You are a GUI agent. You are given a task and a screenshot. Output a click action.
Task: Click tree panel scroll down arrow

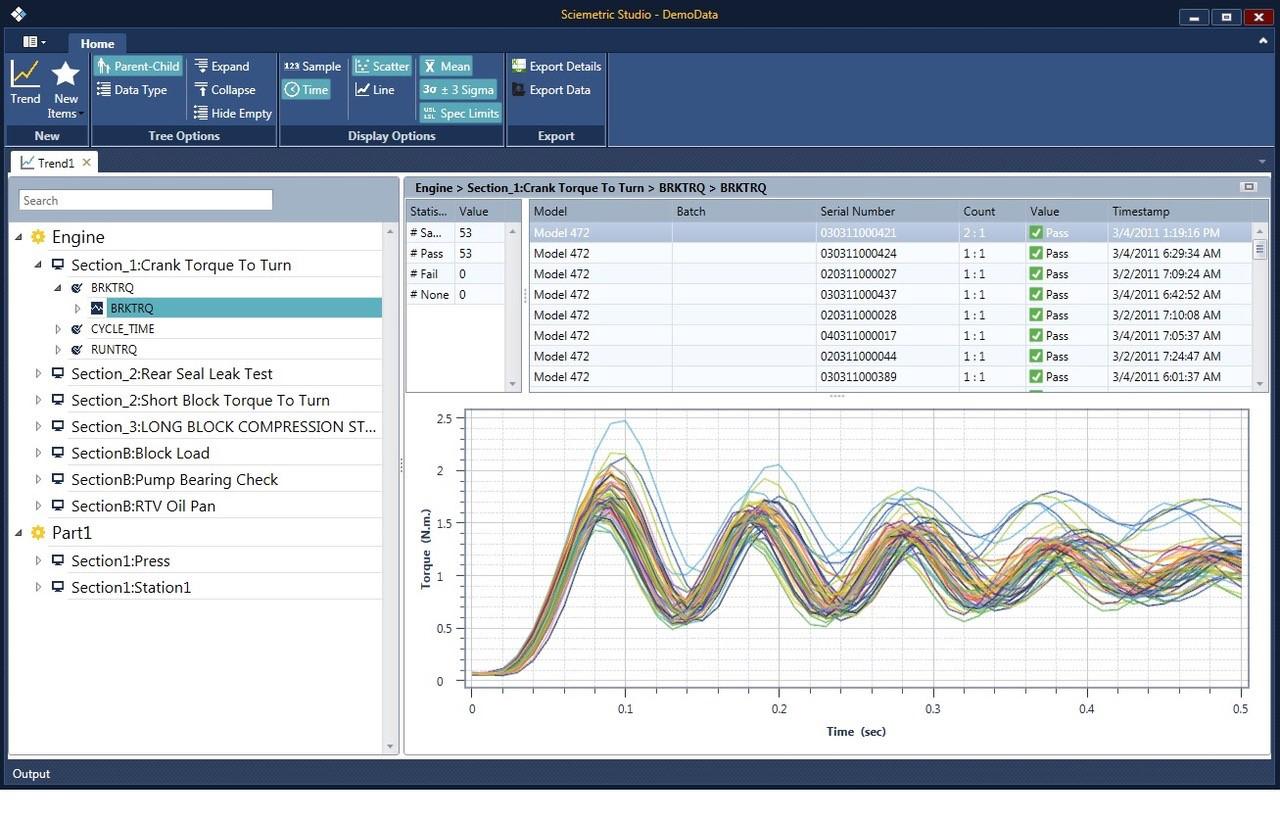tap(390, 746)
